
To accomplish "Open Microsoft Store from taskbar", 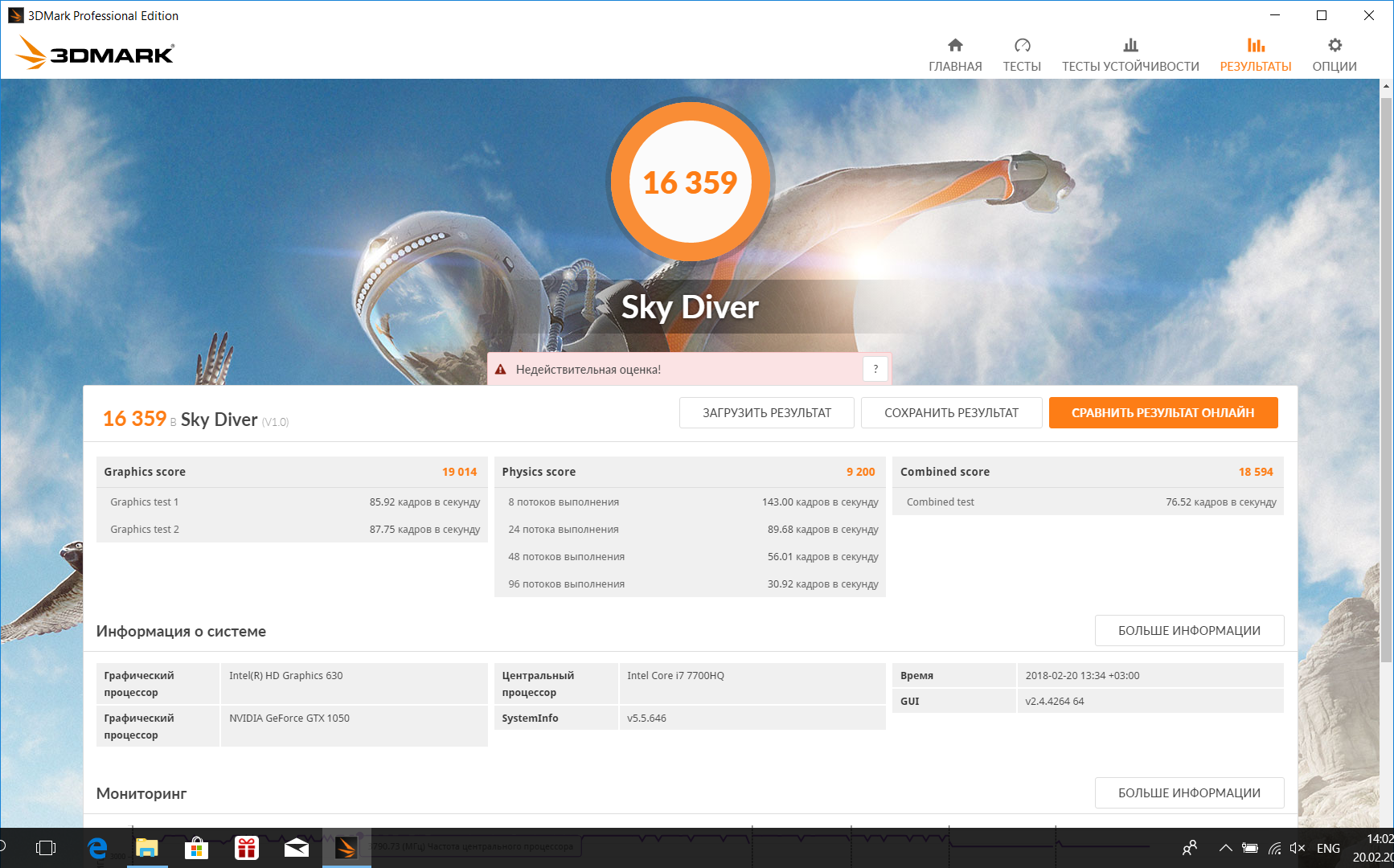I will 196,848.
